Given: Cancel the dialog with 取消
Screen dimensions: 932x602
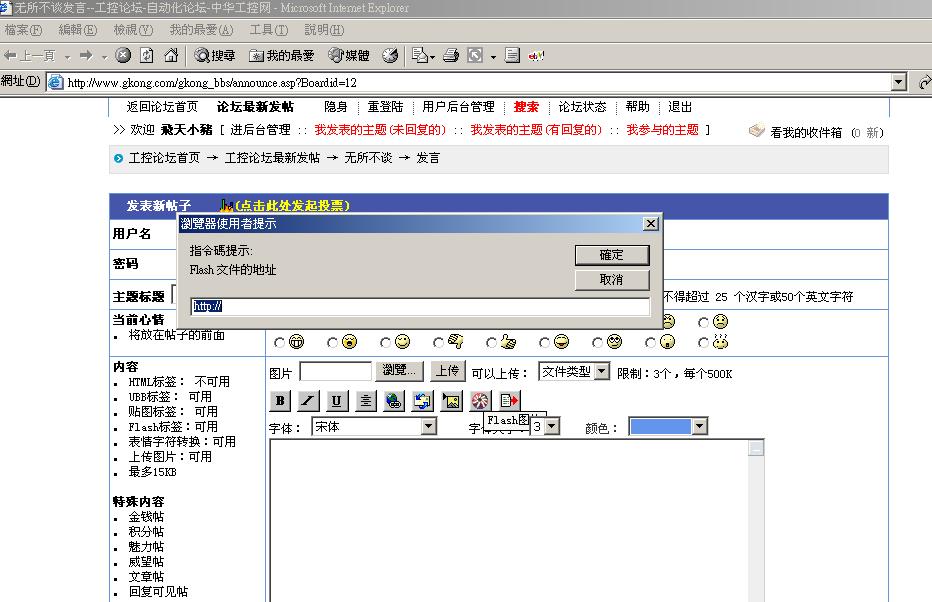Looking at the screenshot, I should click(x=612, y=279).
